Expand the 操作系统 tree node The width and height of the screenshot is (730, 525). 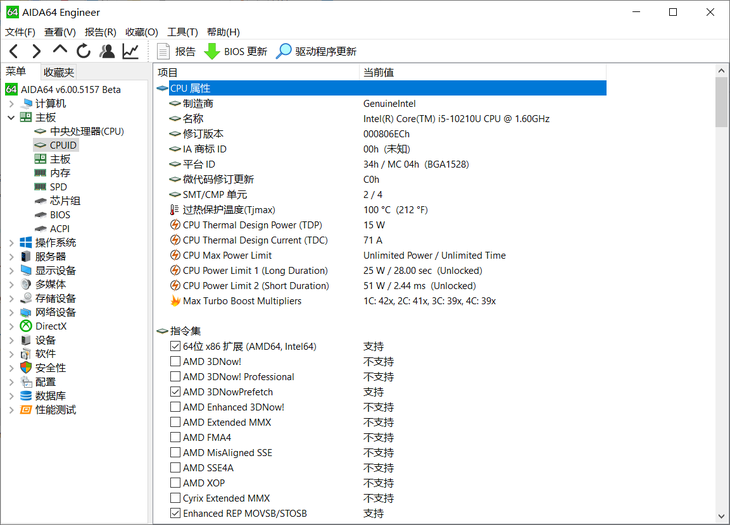coord(11,242)
